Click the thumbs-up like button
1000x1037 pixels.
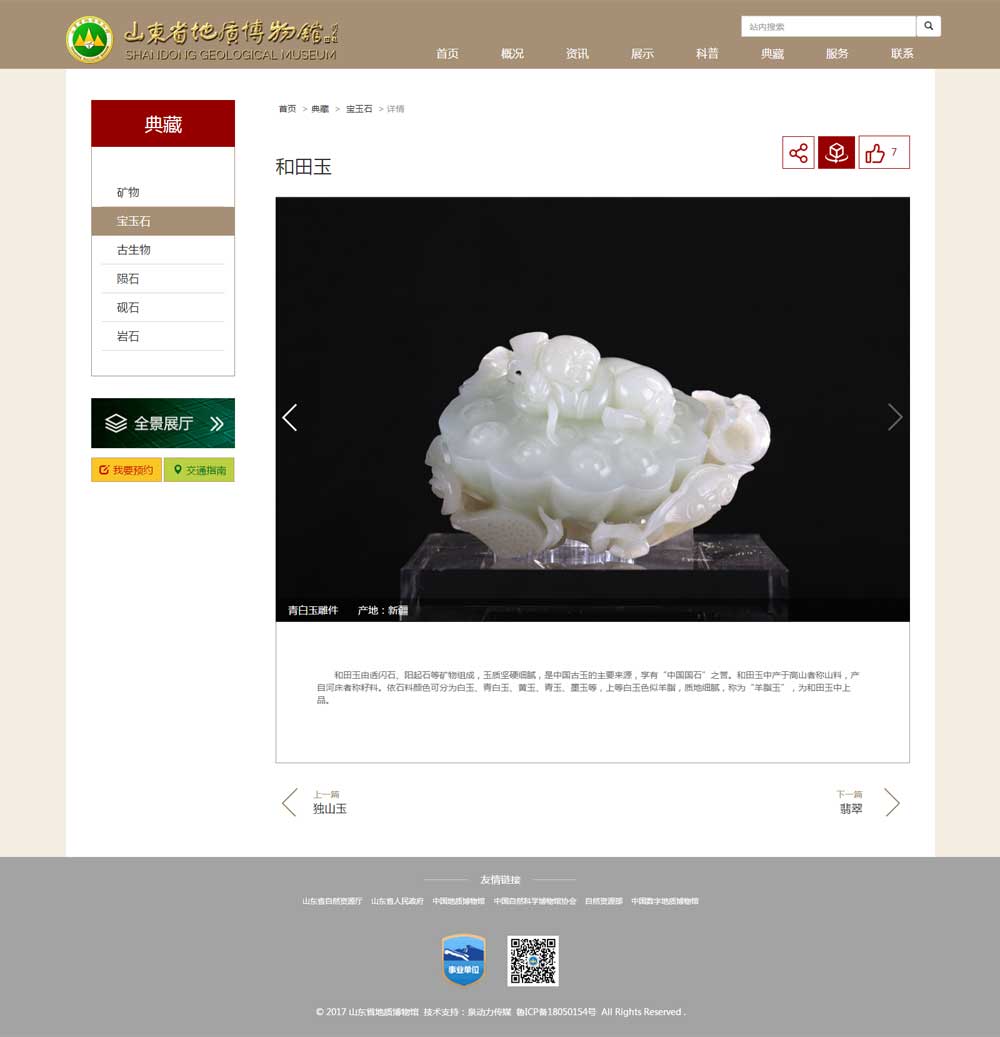884,153
